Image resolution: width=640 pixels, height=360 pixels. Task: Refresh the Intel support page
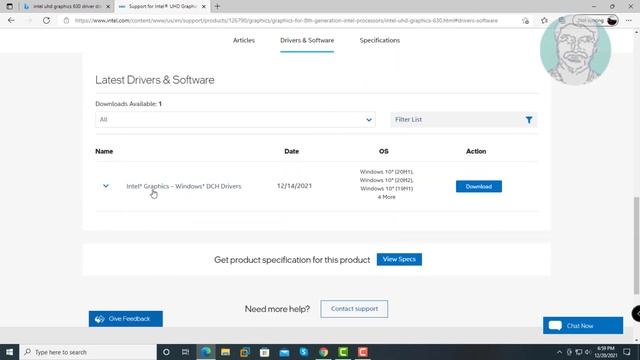point(47,20)
